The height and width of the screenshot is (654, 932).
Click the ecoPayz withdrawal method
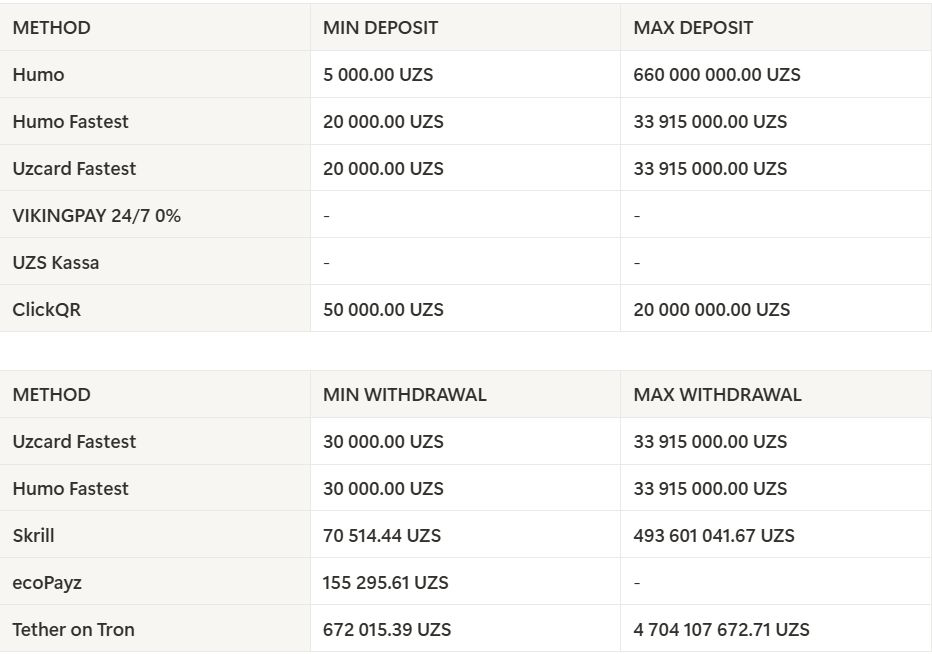point(47,583)
